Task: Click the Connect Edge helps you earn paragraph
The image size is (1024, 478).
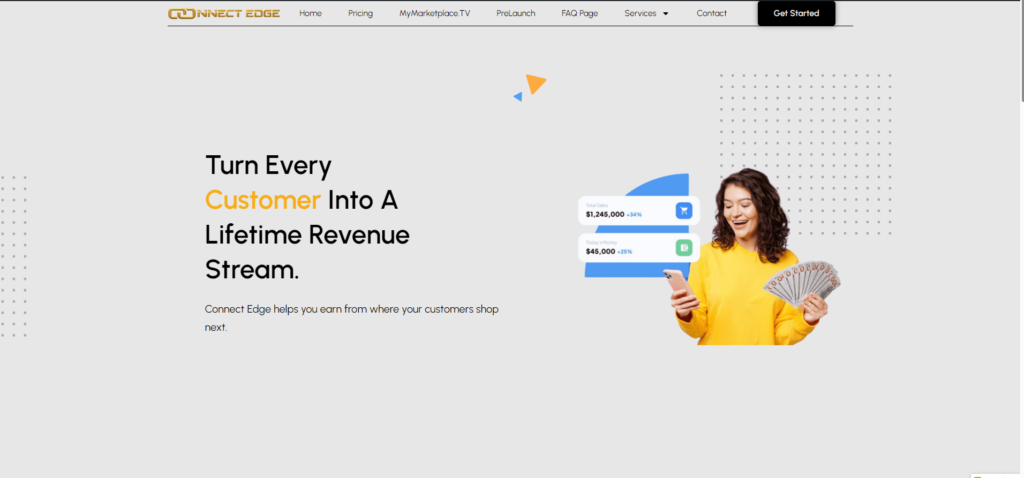Action: 351,317
